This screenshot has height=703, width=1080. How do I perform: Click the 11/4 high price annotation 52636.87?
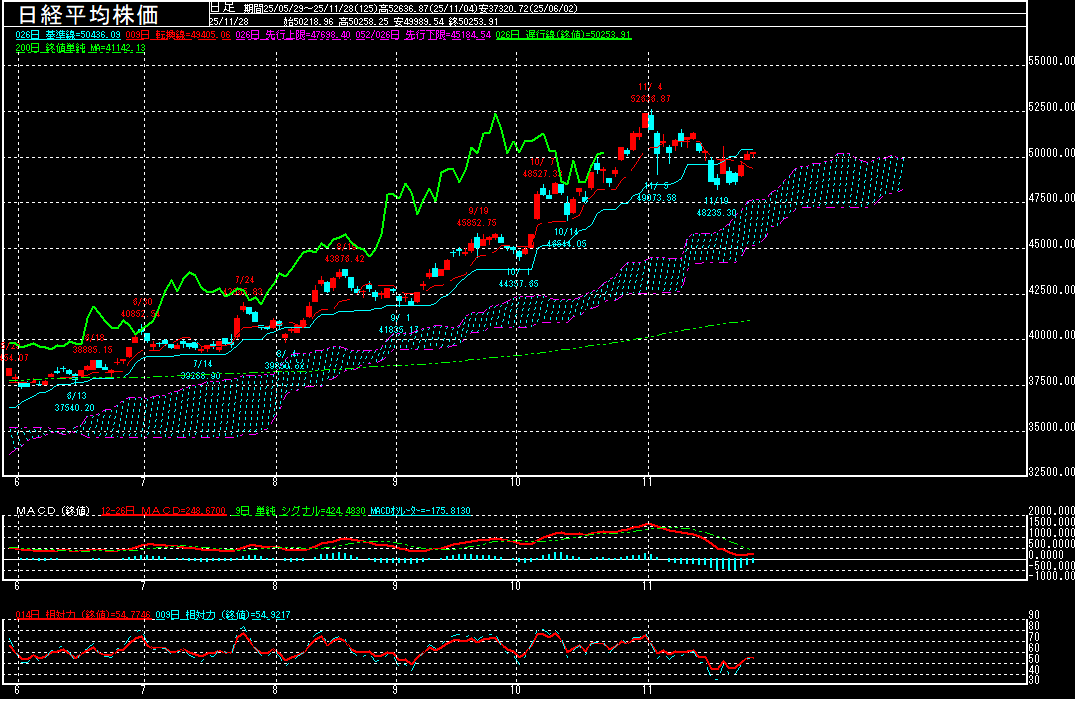[650, 99]
